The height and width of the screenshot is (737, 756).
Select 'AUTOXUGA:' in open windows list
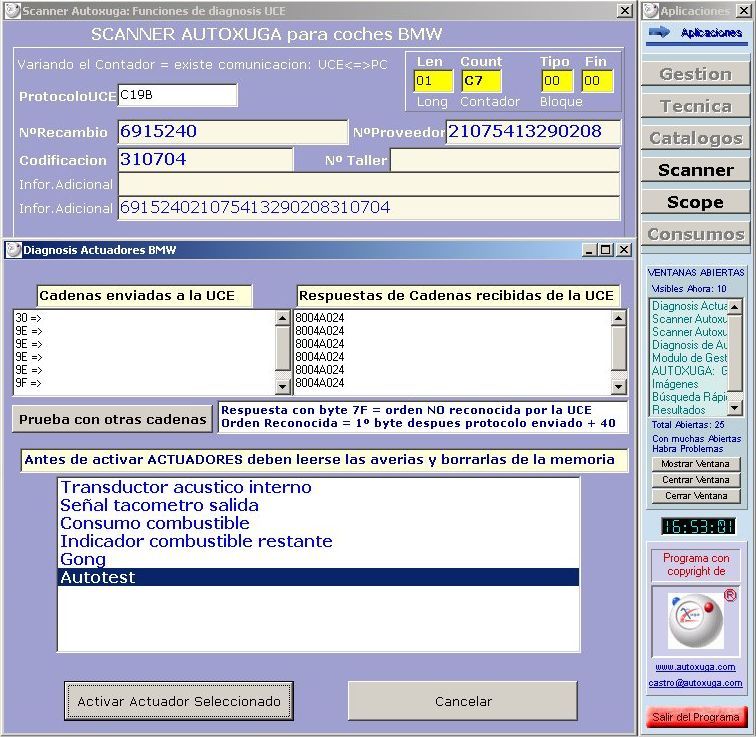click(689, 371)
